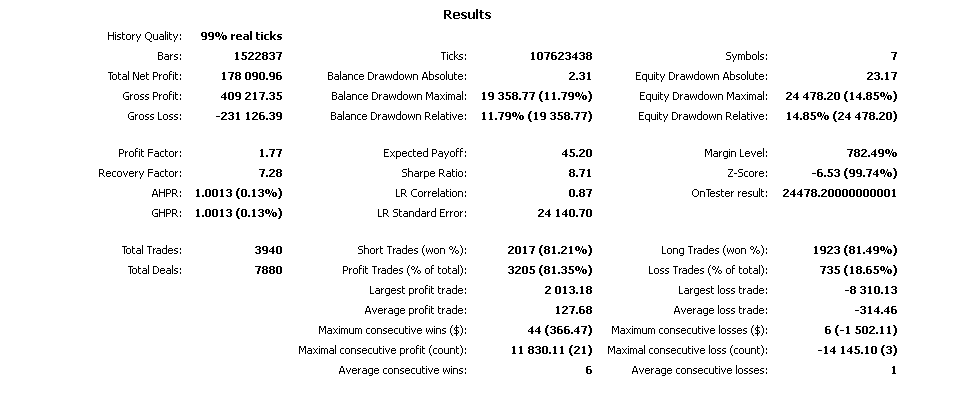The image size is (958, 404).
Task: Click the Expected Payoff value 45.20
Action: click(x=575, y=153)
